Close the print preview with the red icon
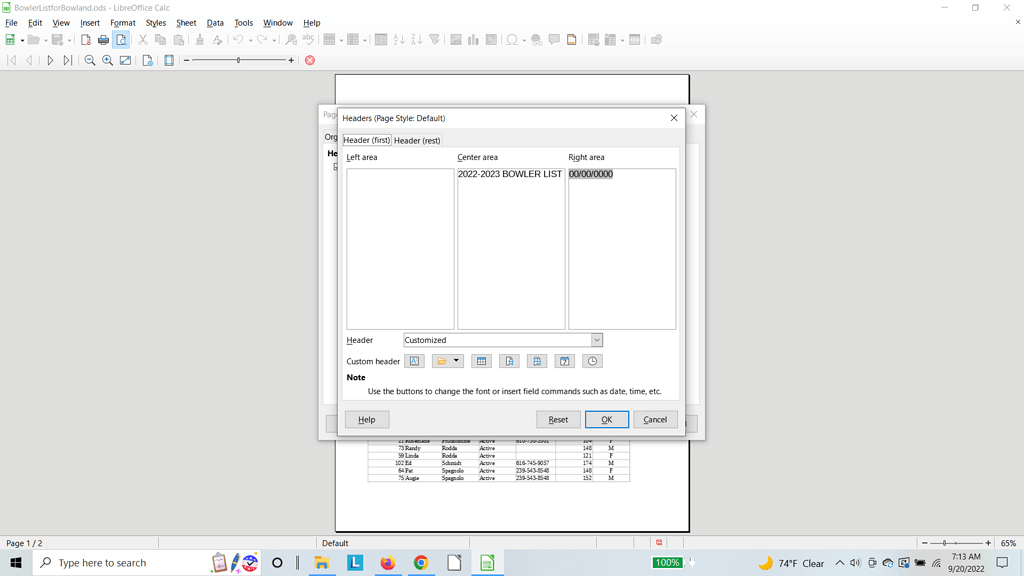The width and height of the screenshot is (1024, 576). click(309, 60)
